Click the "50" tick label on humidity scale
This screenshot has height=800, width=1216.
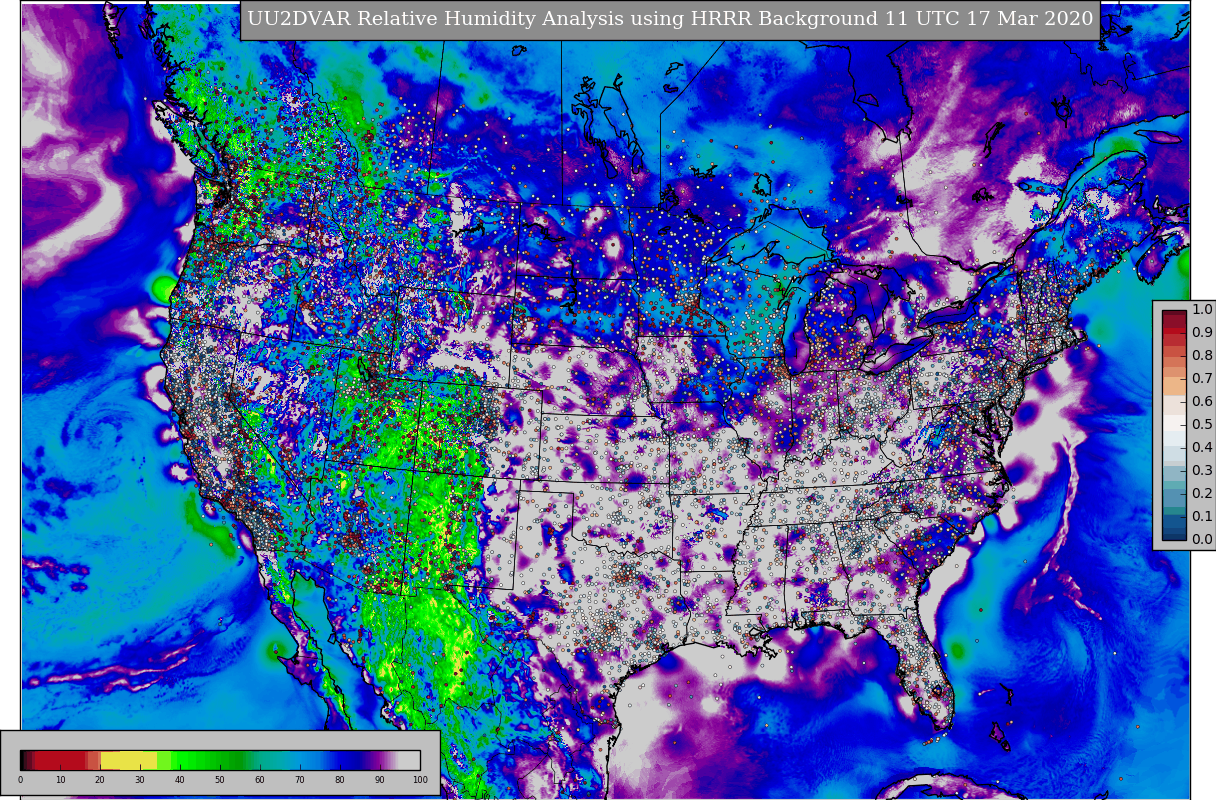(220, 779)
